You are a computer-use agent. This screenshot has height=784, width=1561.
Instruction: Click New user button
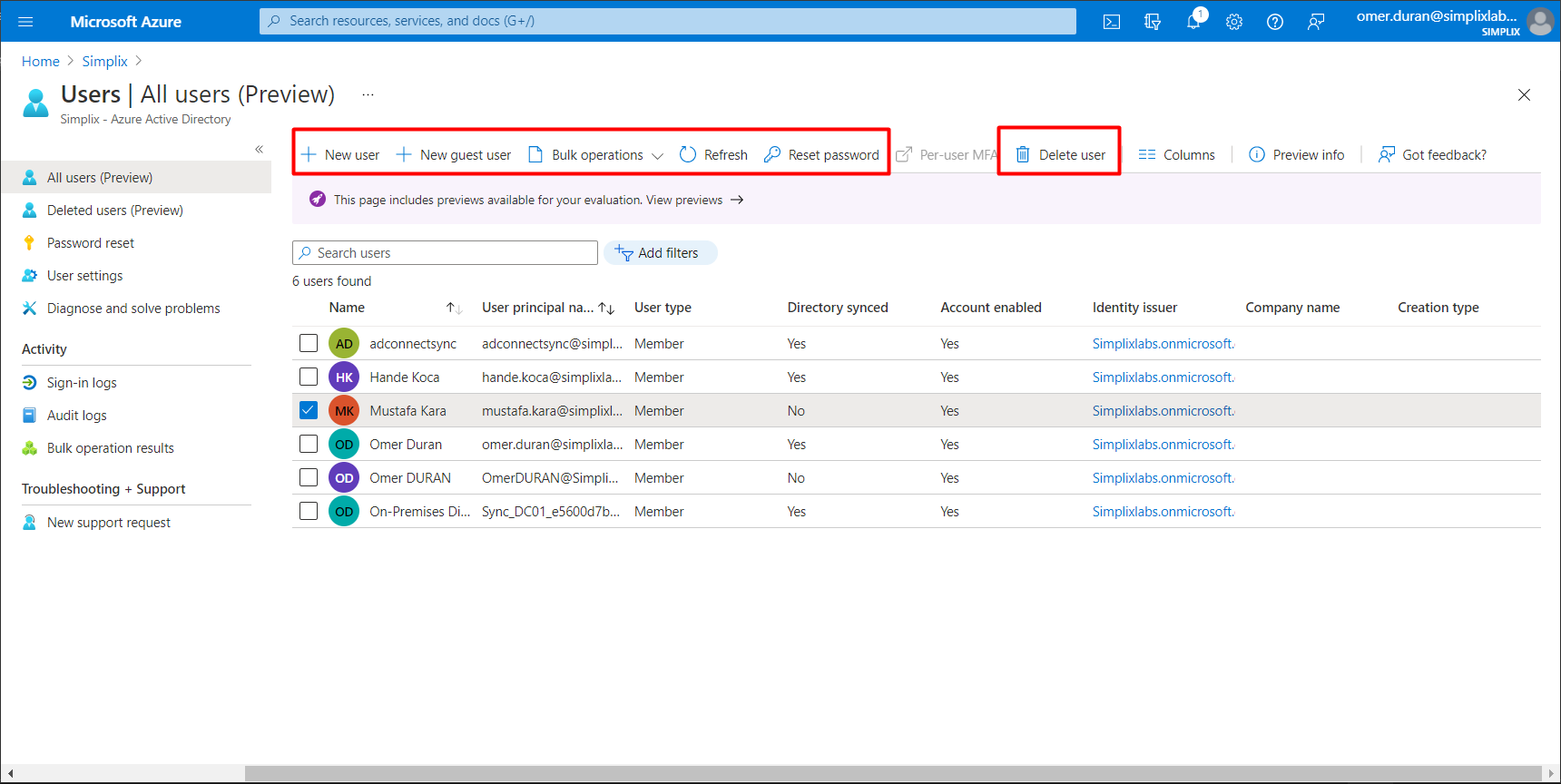pyautogui.click(x=340, y=155)
